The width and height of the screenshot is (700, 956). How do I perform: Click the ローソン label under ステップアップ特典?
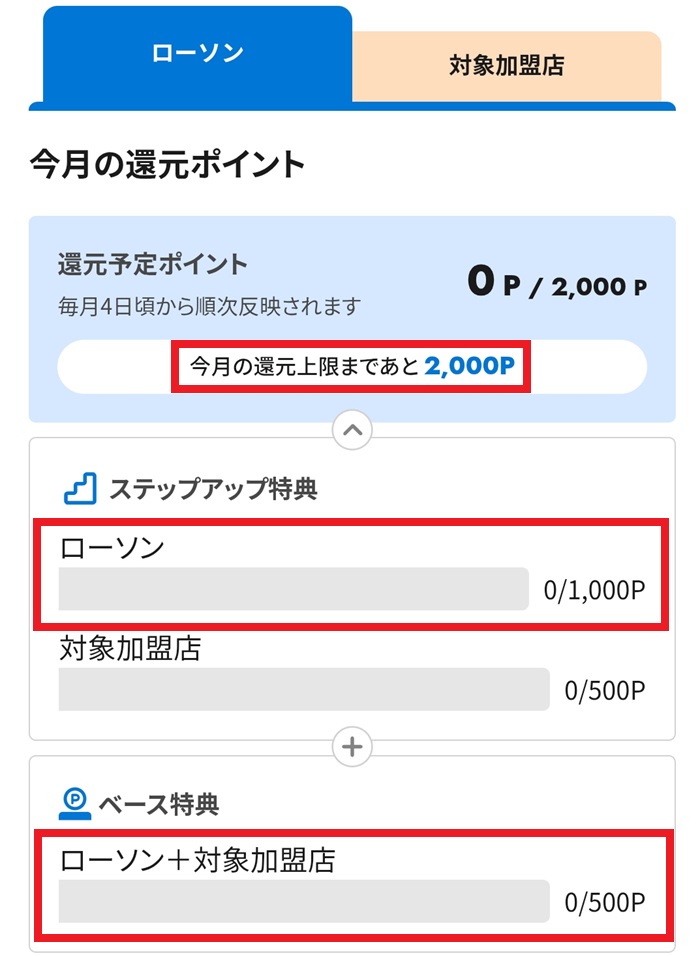click(111, 547)
